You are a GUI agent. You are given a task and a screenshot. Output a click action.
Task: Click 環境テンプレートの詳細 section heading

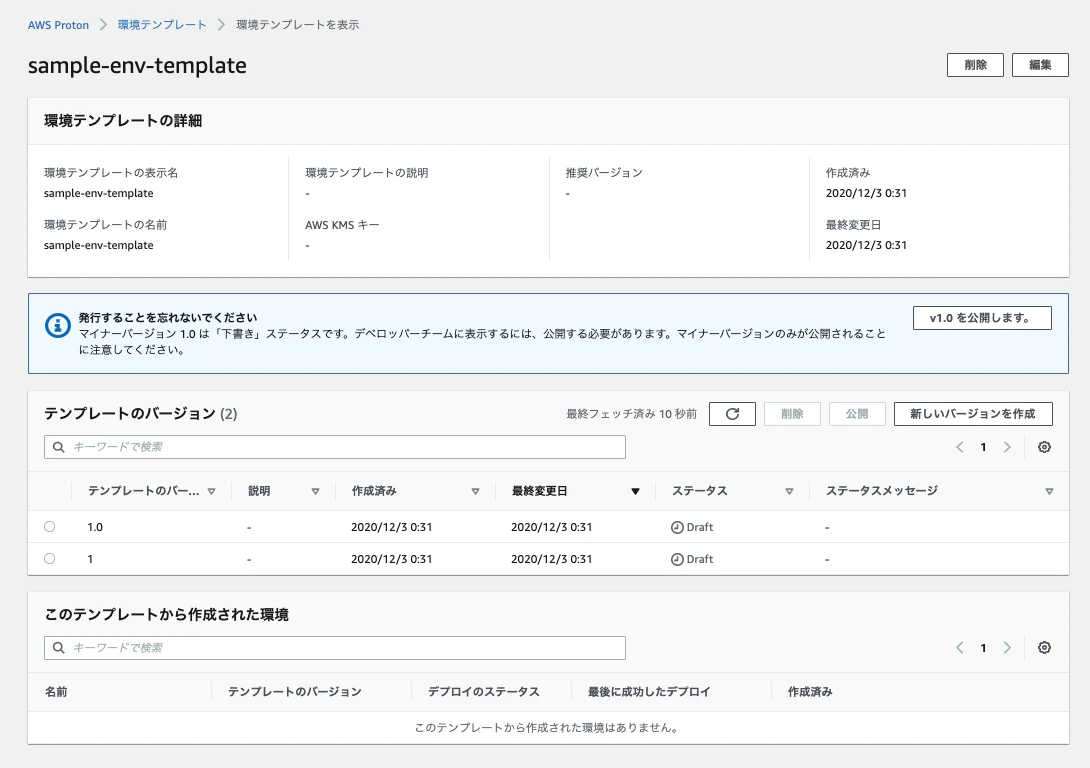click(123, 121)
